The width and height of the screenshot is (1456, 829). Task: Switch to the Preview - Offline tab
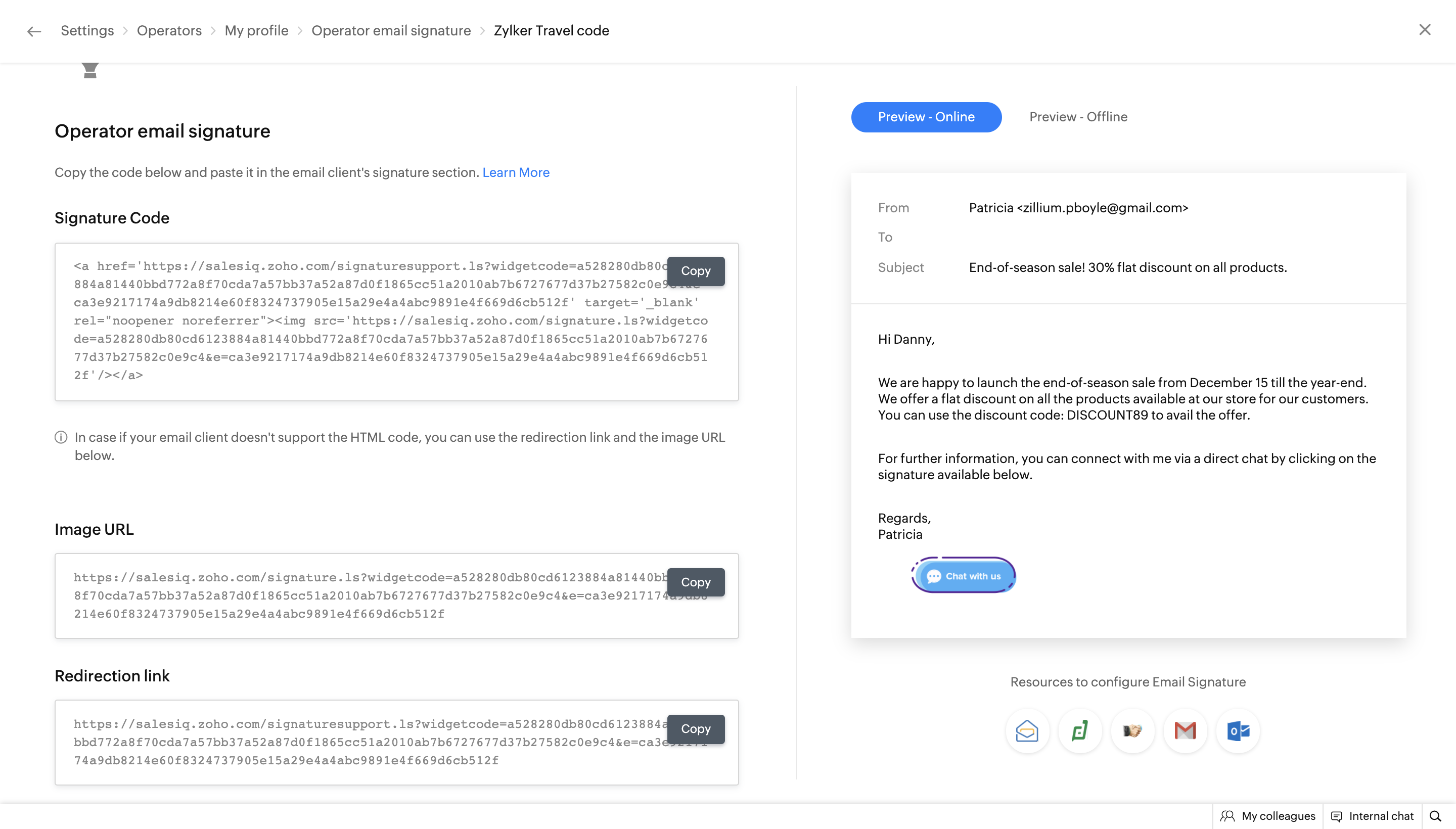tap(1078, 117)
